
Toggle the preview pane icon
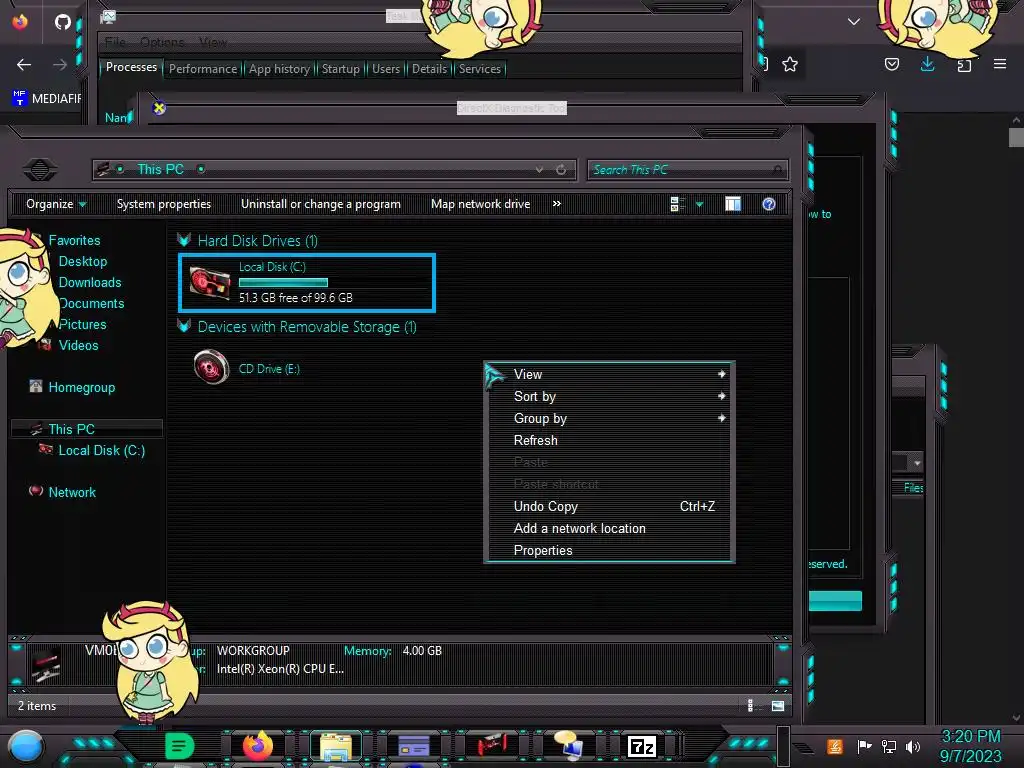(x=733, y=204)
